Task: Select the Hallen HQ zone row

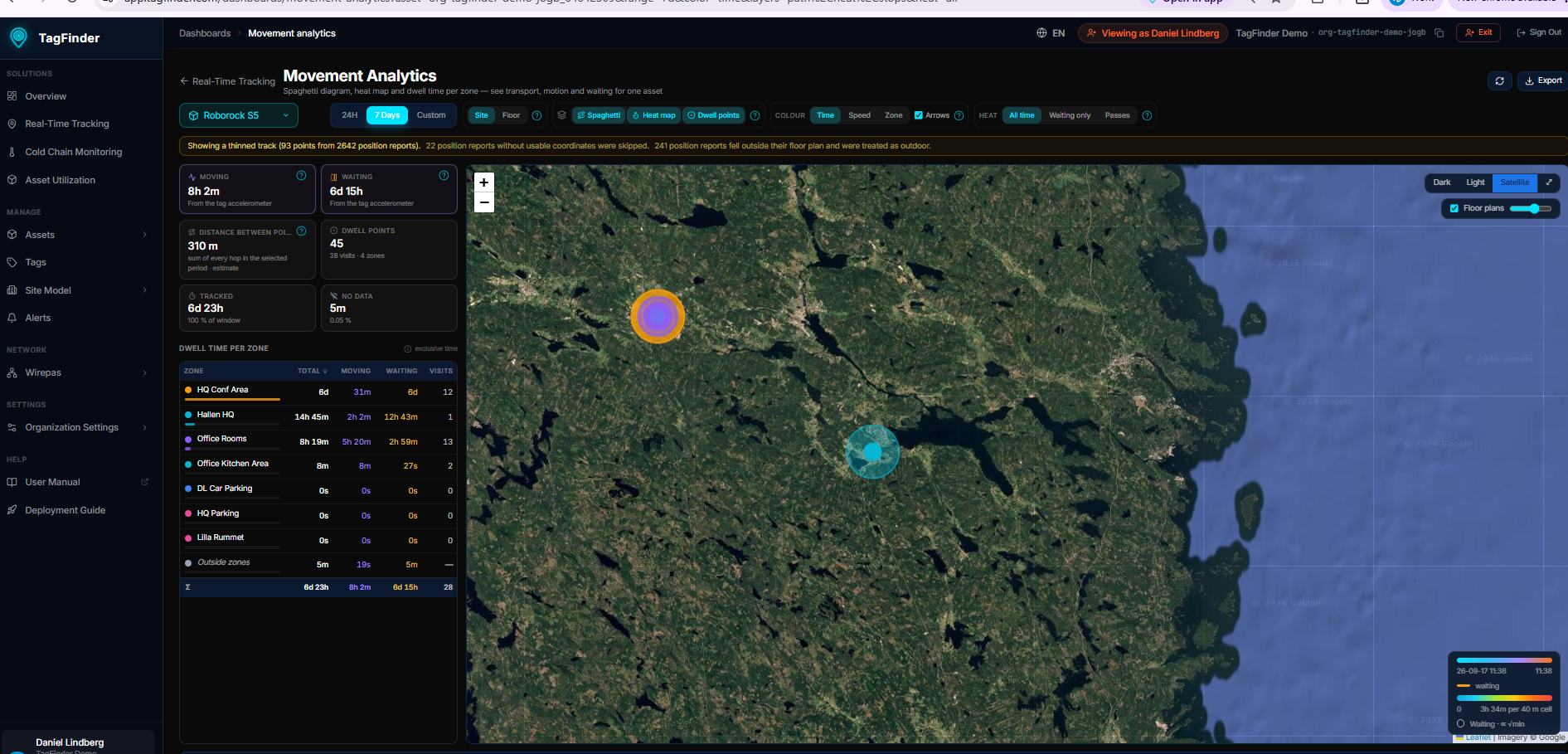Action: coord(318,416)
